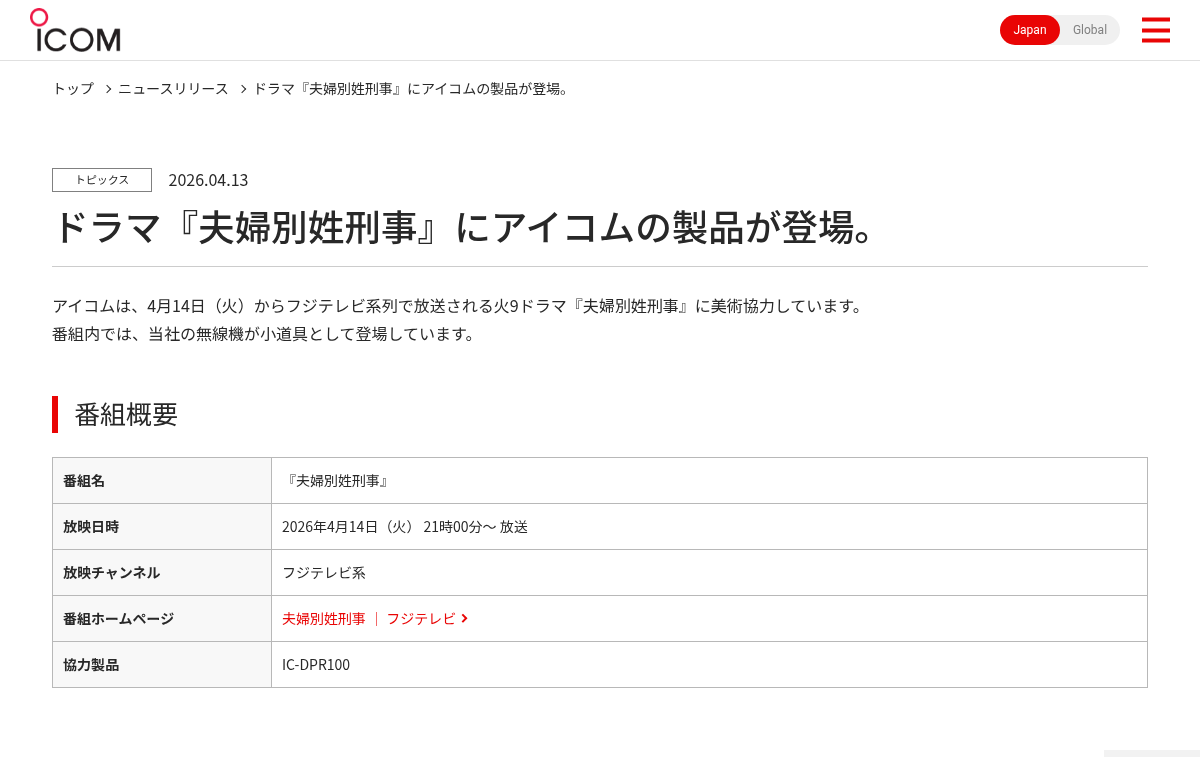The width and height of the screenshot is (1200, 757).
Task: Click current page breadcrumb ドラマ『夫婦別姓刑事』
Action: 412,88
